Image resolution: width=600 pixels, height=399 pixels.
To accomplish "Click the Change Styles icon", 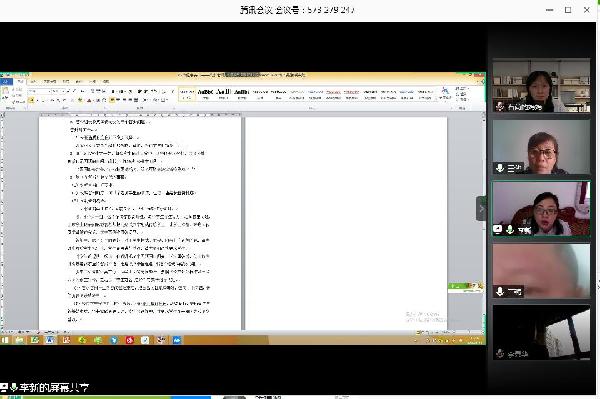I will (445, 93).
